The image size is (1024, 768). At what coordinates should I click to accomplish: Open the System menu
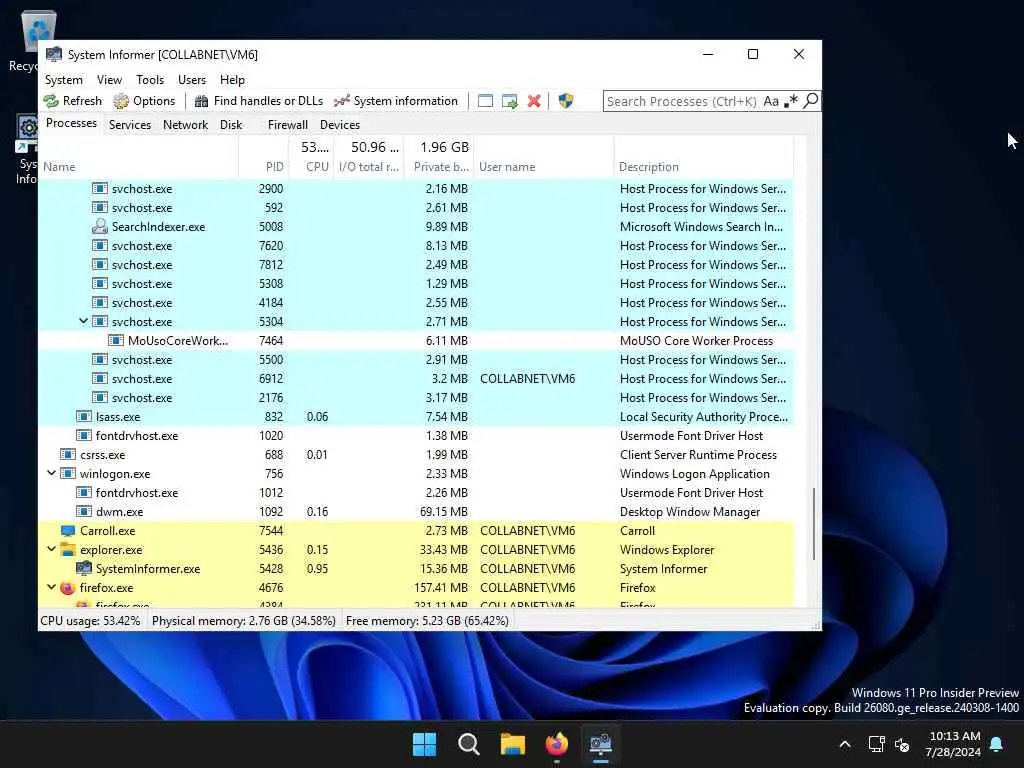pos(63,80)
